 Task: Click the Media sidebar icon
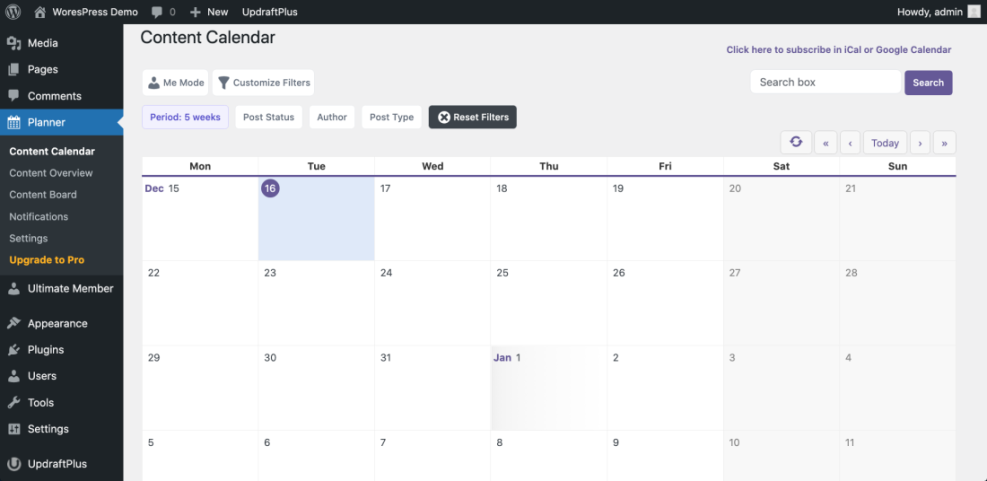pos(14,43)
